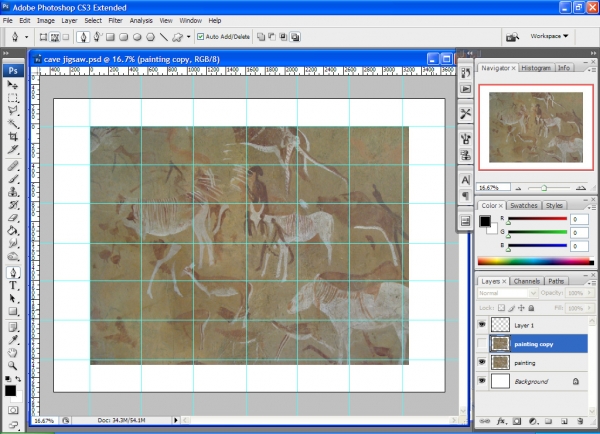The height and width of the screenshot is (434, 600).
Task: Select the Eraser tool
Action: (x=13, y=218)
